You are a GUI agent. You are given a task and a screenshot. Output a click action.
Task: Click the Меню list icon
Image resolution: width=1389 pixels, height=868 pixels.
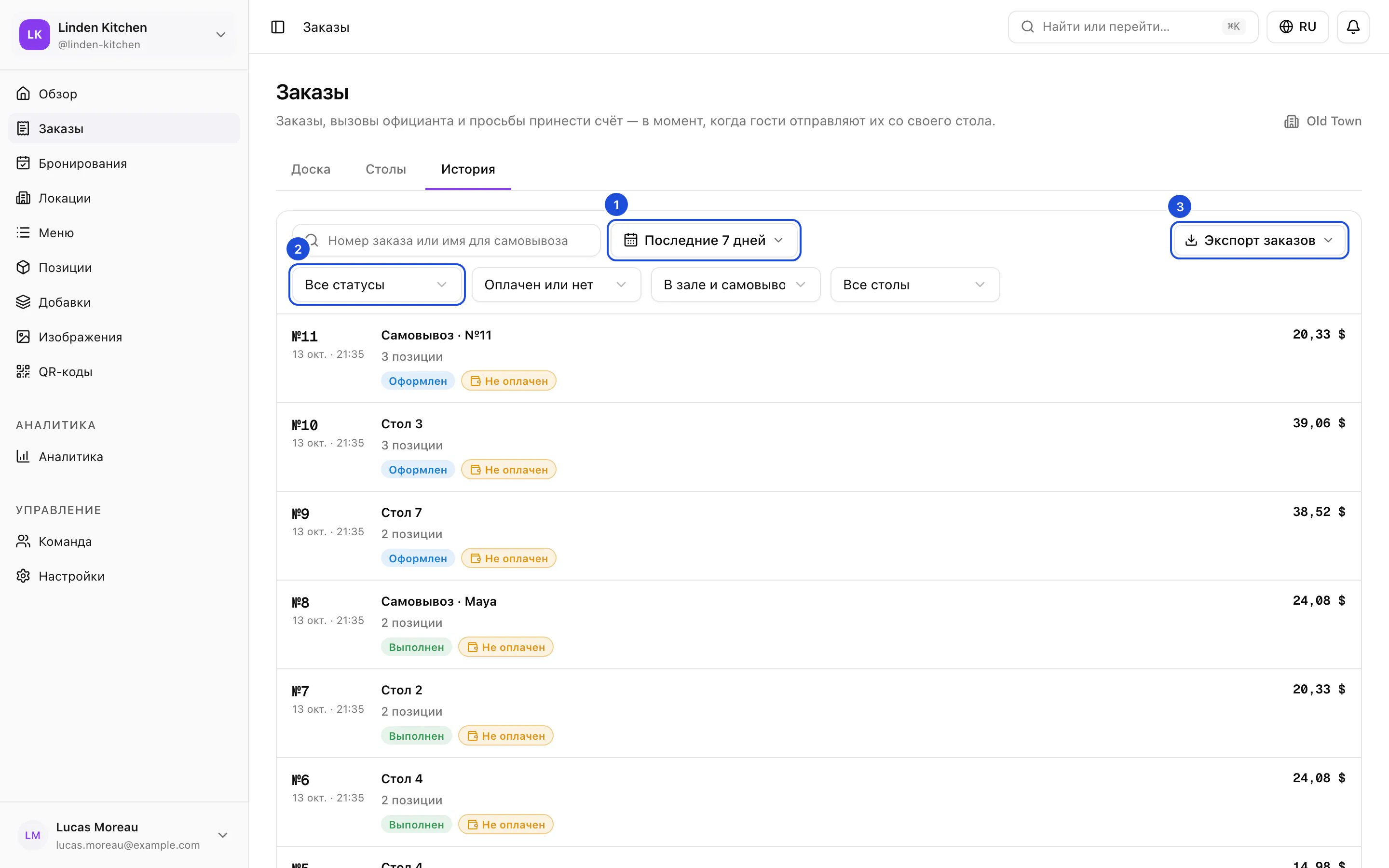[23, 232]
